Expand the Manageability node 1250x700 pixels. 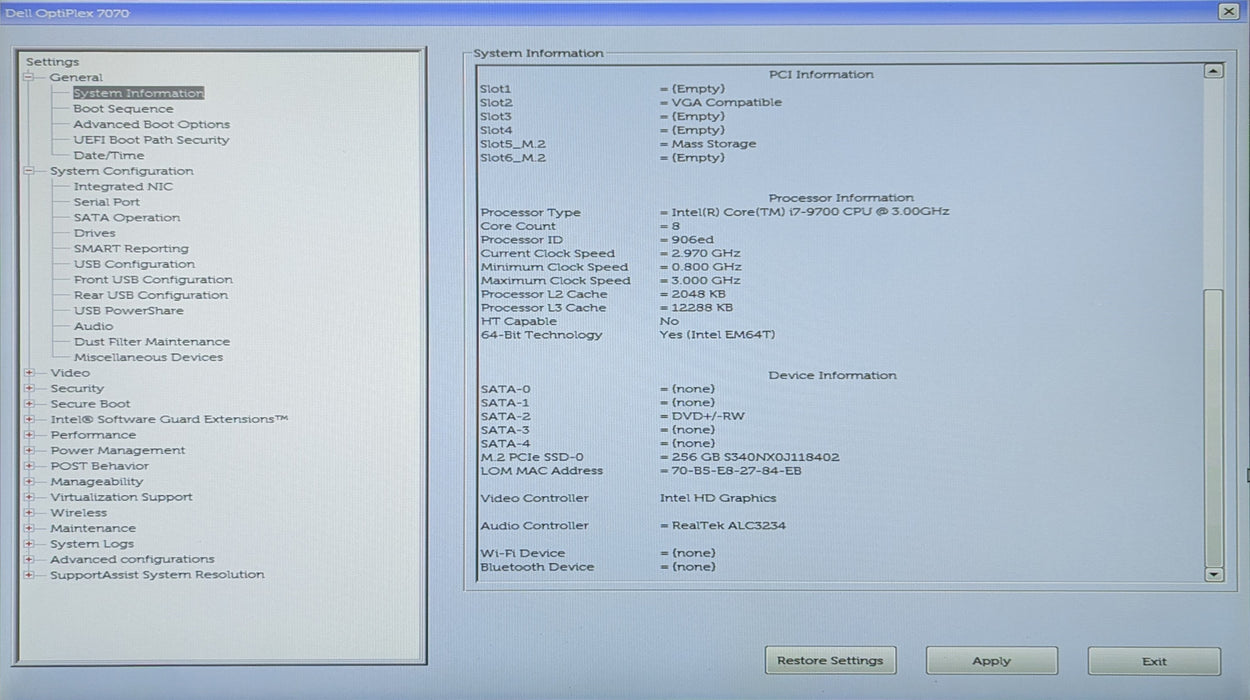pyautogui.click(x=30, y=481)
